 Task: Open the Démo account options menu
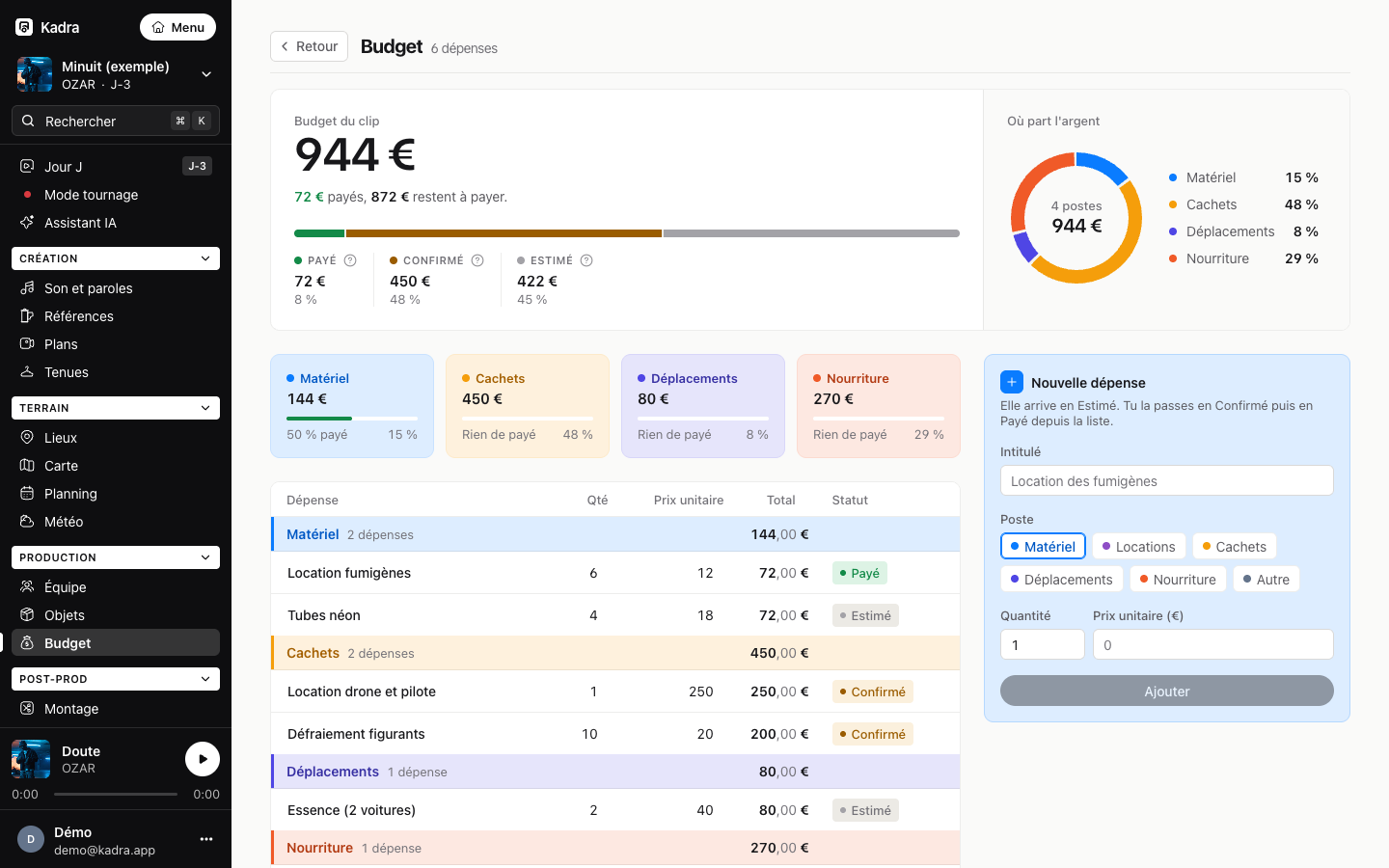pos(206,839)
